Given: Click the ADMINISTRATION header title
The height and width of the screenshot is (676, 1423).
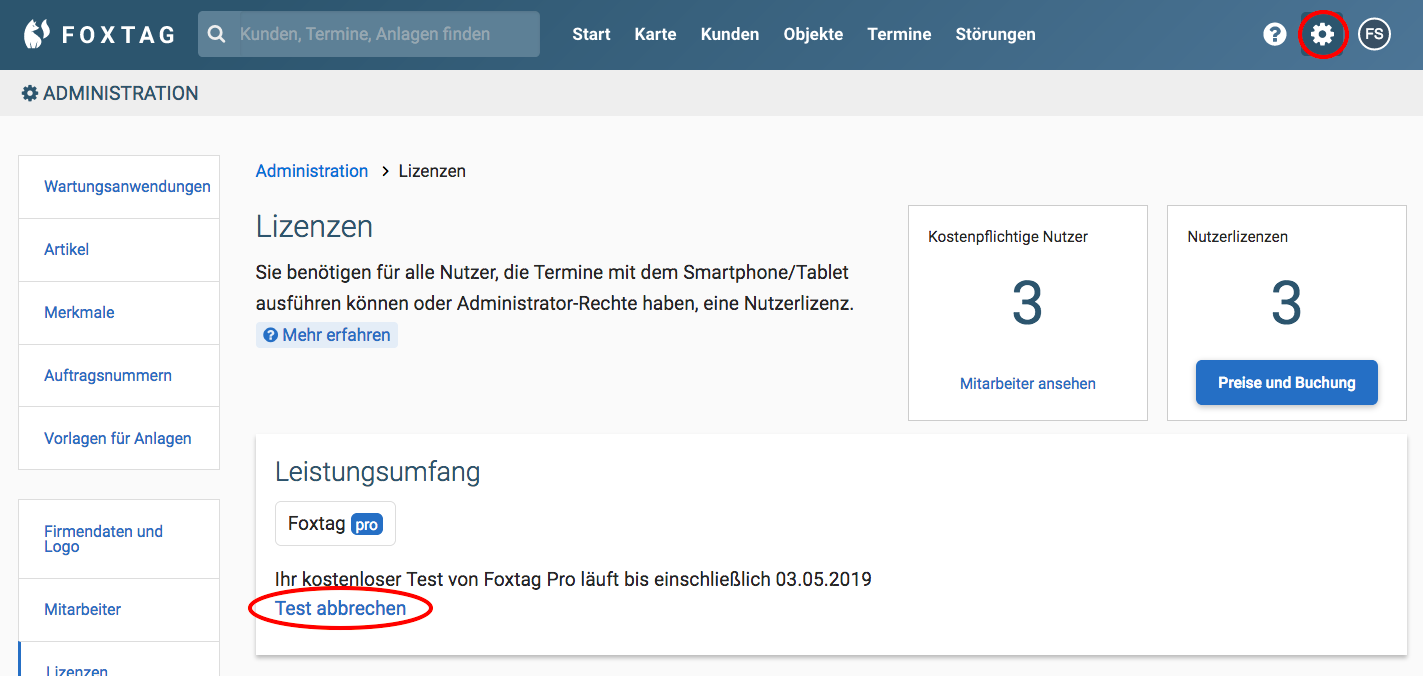Looking at the screenshot, I should coord(110,94).
